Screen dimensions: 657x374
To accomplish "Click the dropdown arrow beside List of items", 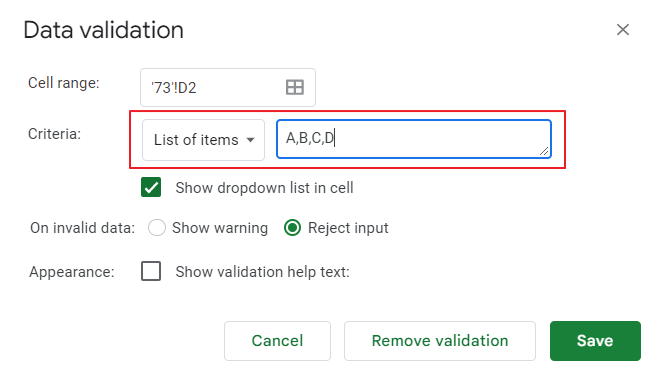I will click(x=251, y=140).
